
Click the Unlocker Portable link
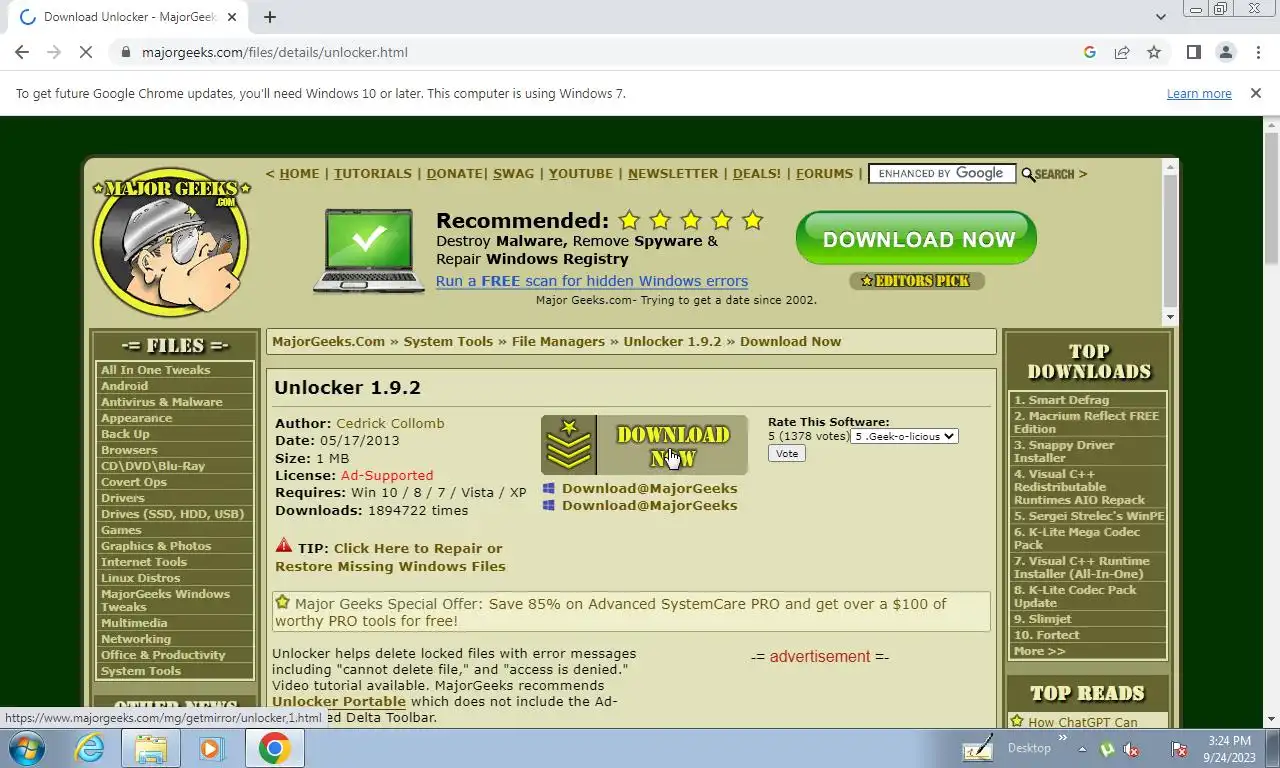click(x=339, y=702)
